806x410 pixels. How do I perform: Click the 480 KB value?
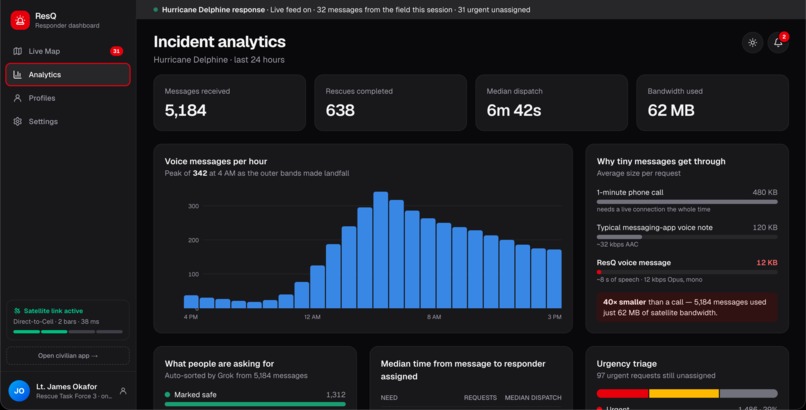[x=765, y=192]
